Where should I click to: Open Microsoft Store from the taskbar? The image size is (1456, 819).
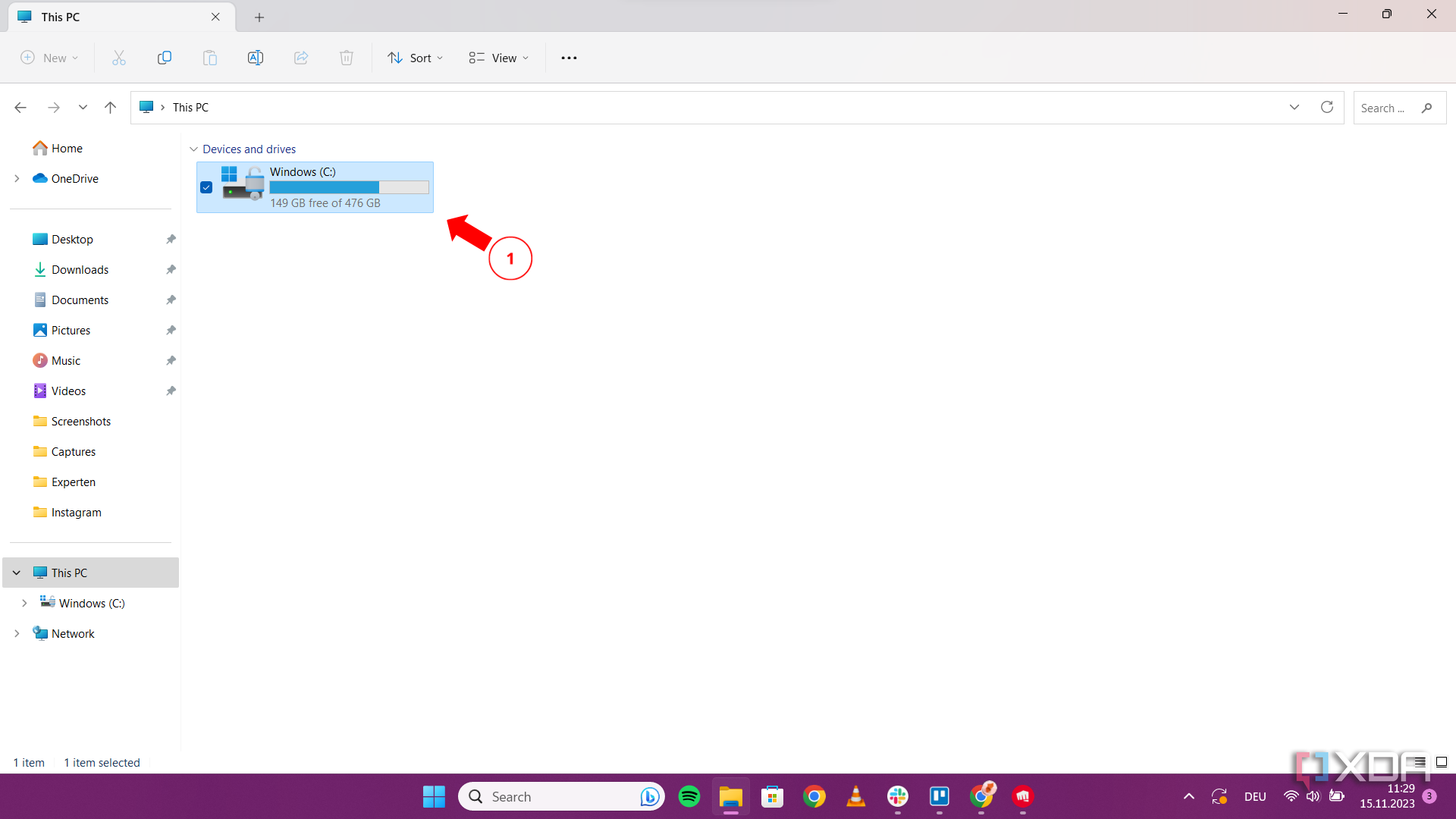773,796
